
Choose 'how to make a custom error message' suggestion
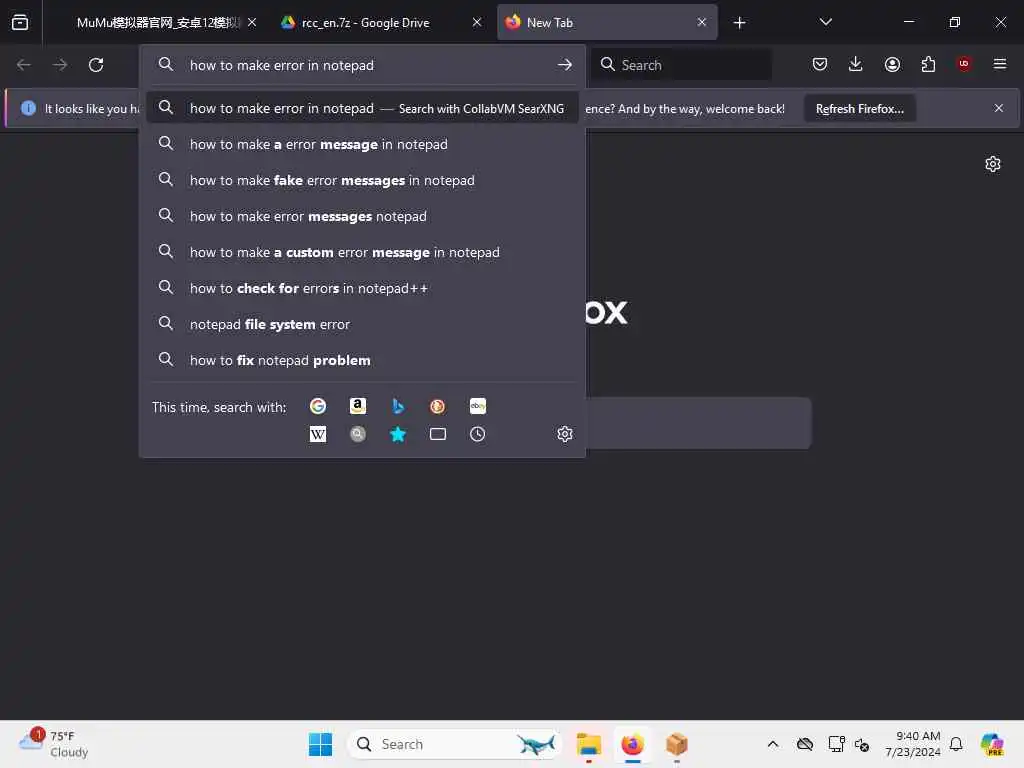tap(362, 252)
